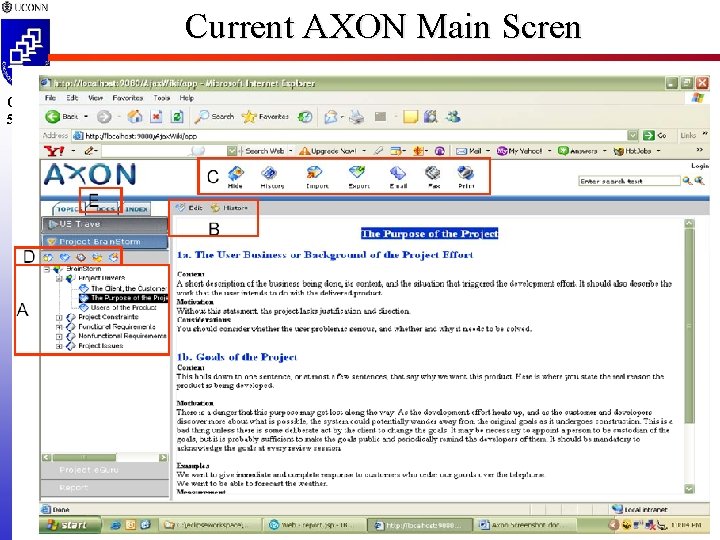Select 'The Client, the Customer' tree item
The image size is (720, 540).
coord(123,288)
